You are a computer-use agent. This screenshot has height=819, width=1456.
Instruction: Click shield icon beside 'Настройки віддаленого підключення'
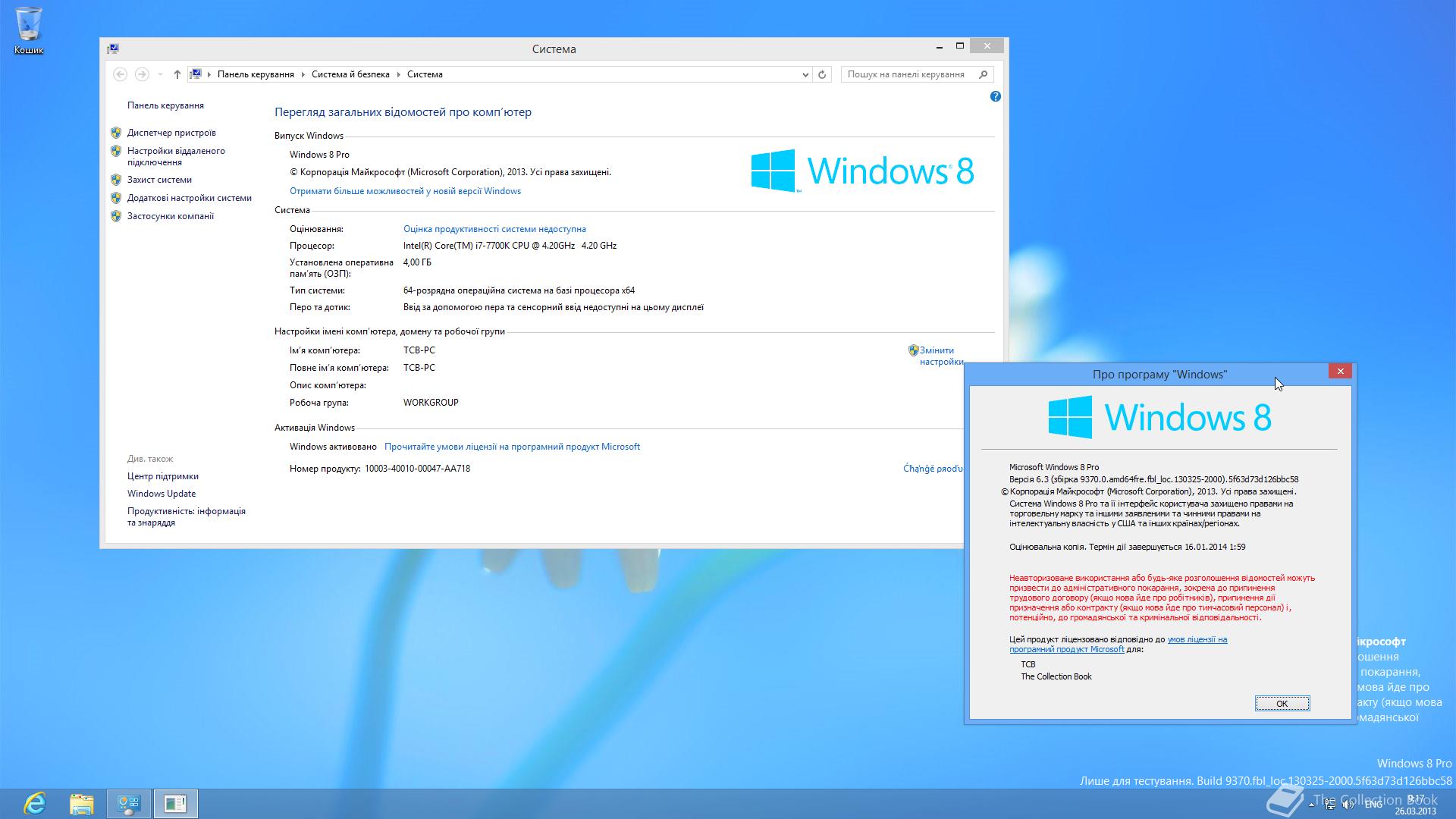click(x=116, y=151)
